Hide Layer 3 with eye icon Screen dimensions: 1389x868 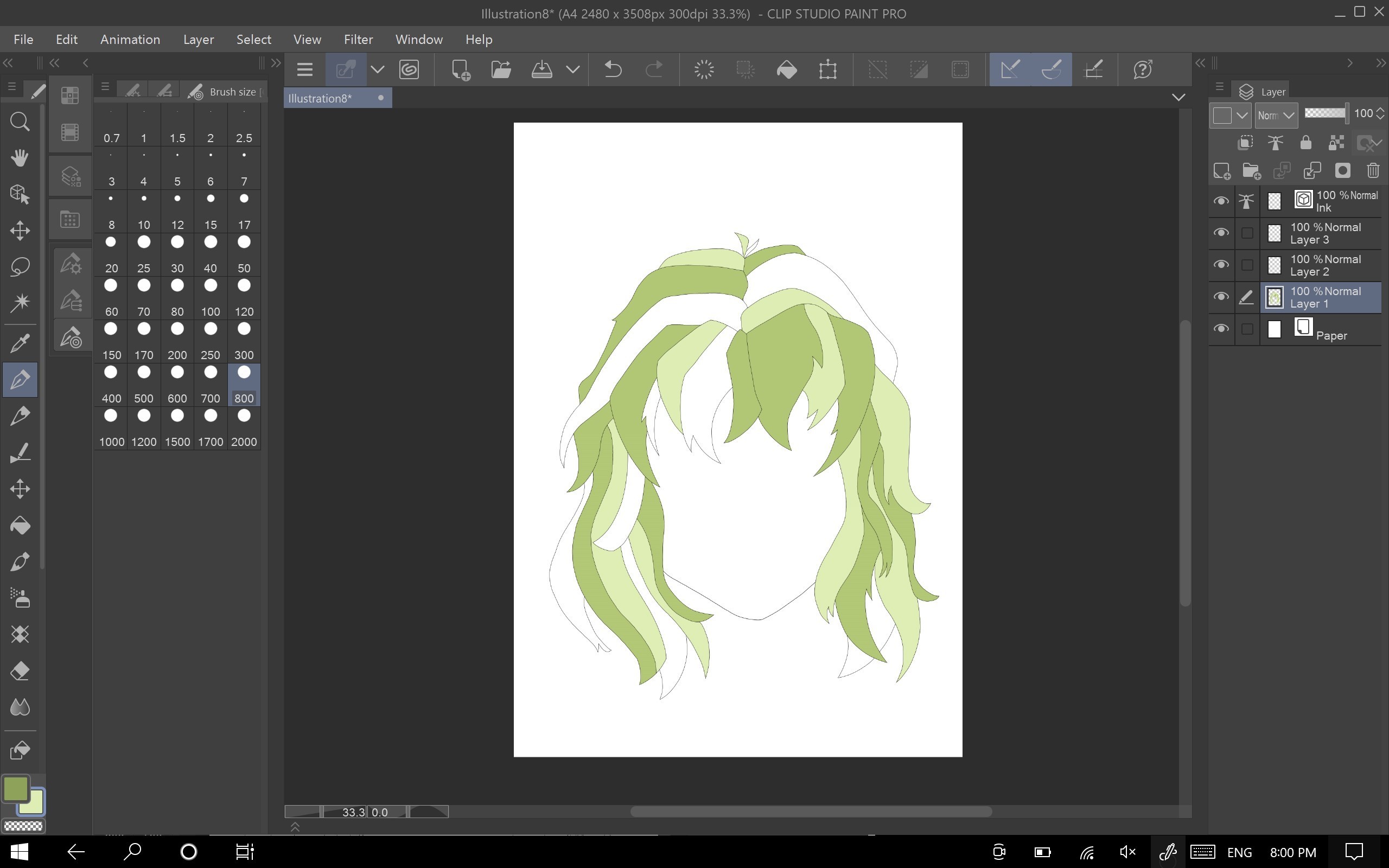(x=1221, y=233)
